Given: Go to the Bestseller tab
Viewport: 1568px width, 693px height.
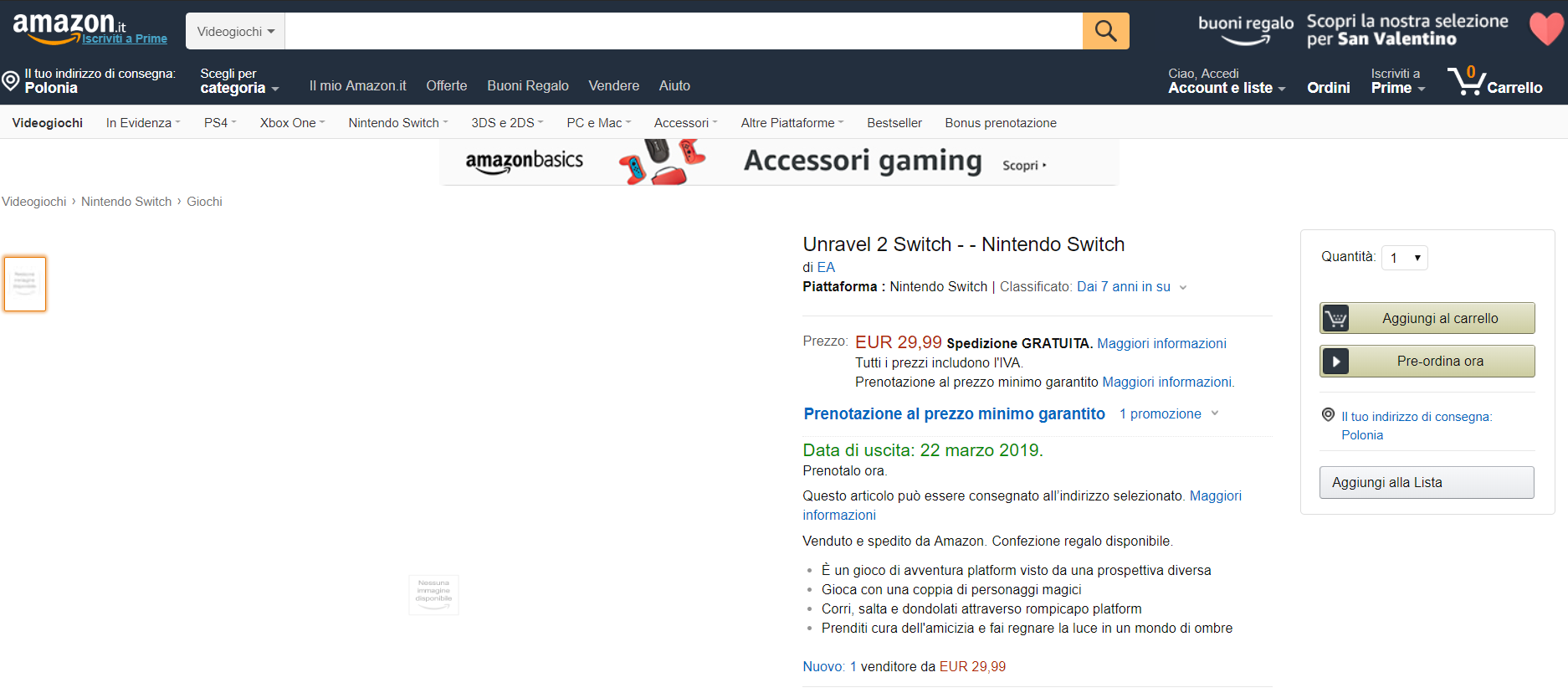Looking at the screenshot, I should pos(894,123).
